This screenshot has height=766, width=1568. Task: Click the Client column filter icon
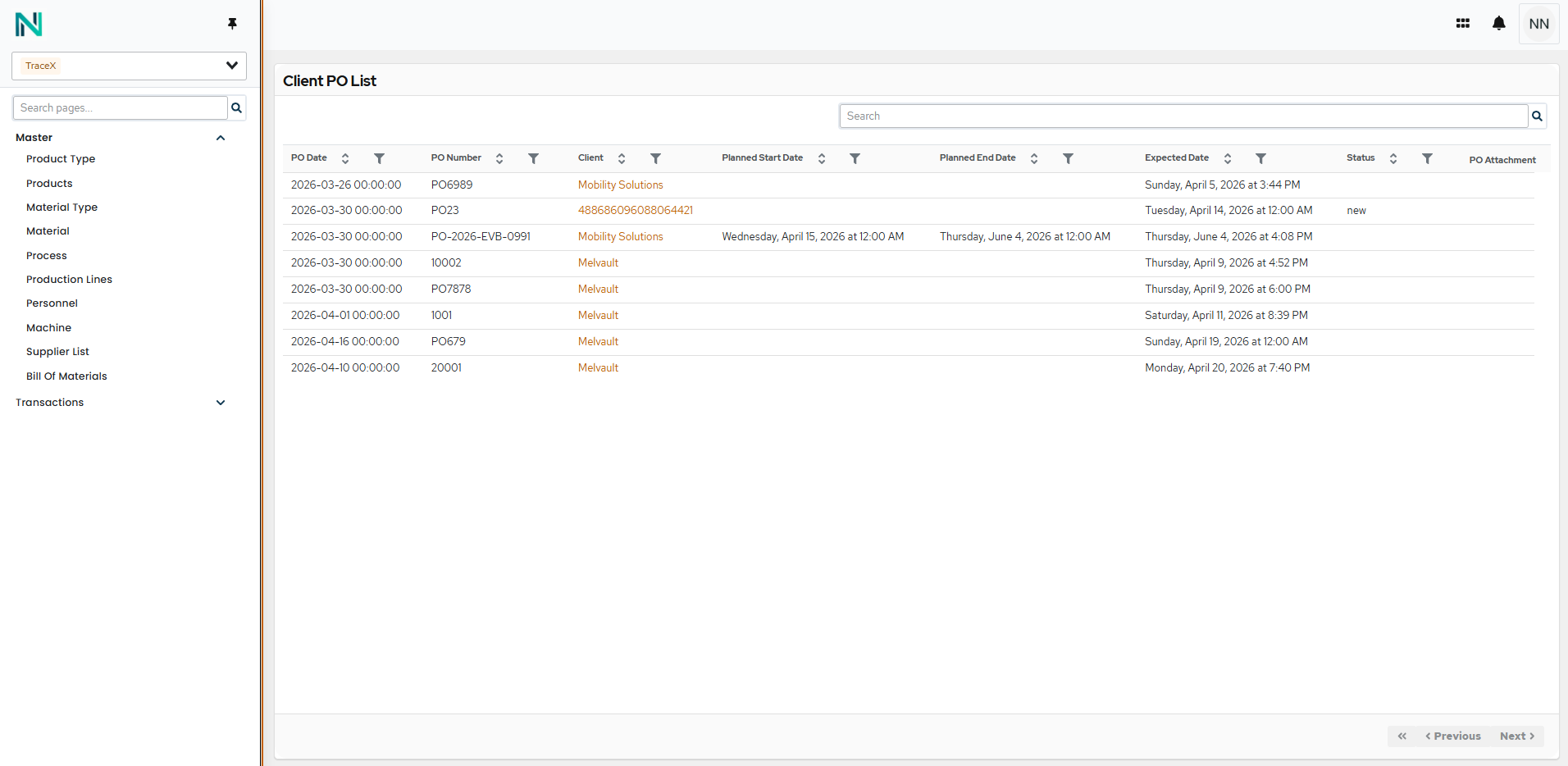(x=655, y=158)
